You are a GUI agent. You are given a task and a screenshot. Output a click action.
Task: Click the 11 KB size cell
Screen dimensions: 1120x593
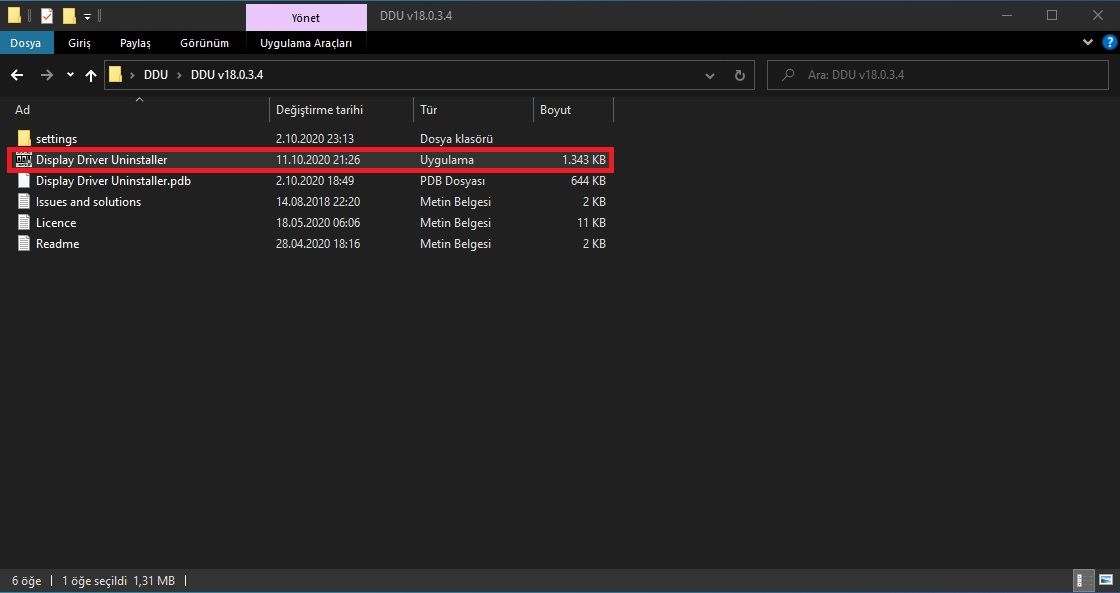[591, 223]
